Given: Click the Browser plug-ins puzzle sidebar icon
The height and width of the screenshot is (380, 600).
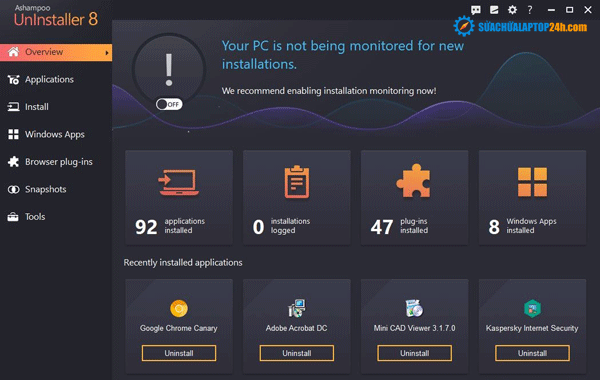Looking at the screenshot, I should click(x=13, y=162).
